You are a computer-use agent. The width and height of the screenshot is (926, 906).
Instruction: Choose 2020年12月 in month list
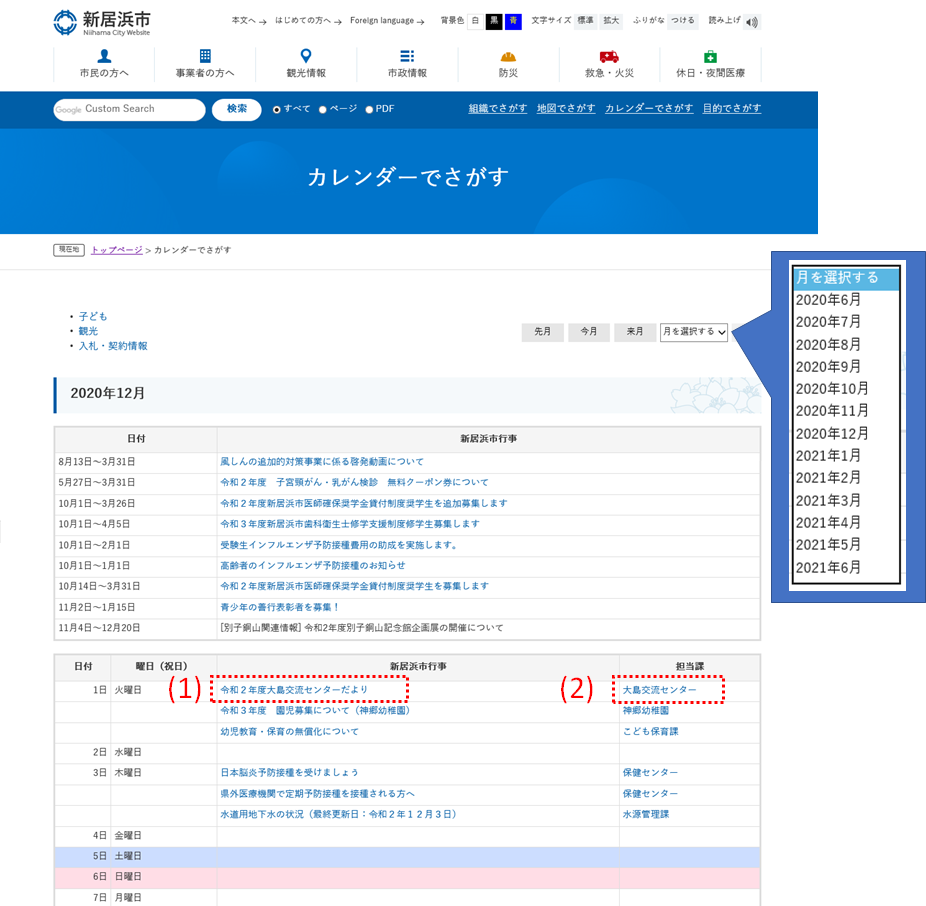832,434
